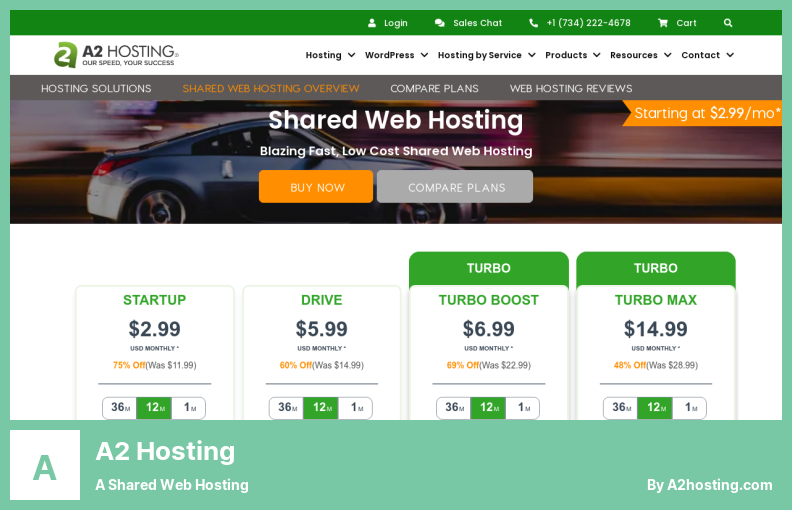Click the STARTUP plan title
Image resolution: width=792 pixels, height=510 pixels.
(155, 300)
